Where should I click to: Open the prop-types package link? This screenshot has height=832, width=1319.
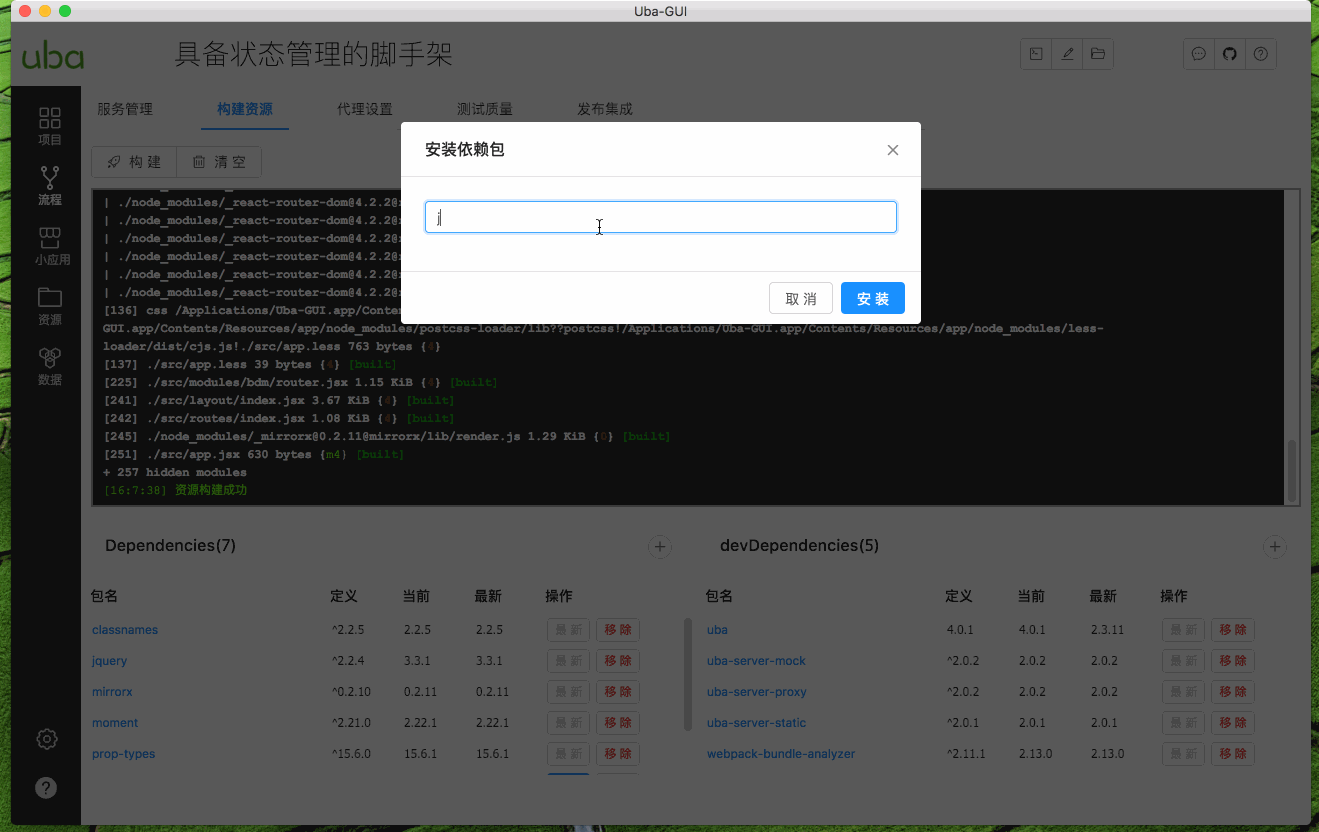(x=124, y=754)
